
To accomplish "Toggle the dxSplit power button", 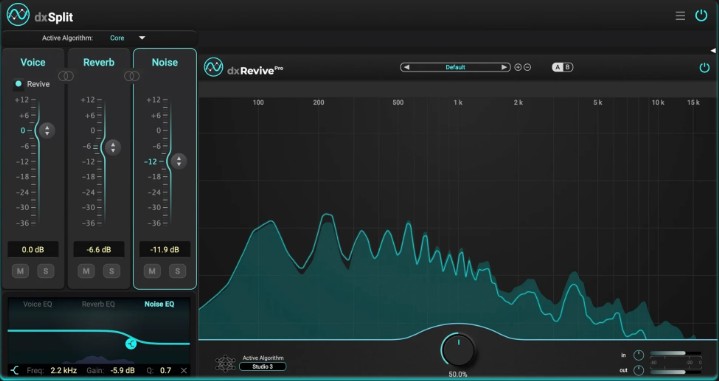I will tap(701, 16).
